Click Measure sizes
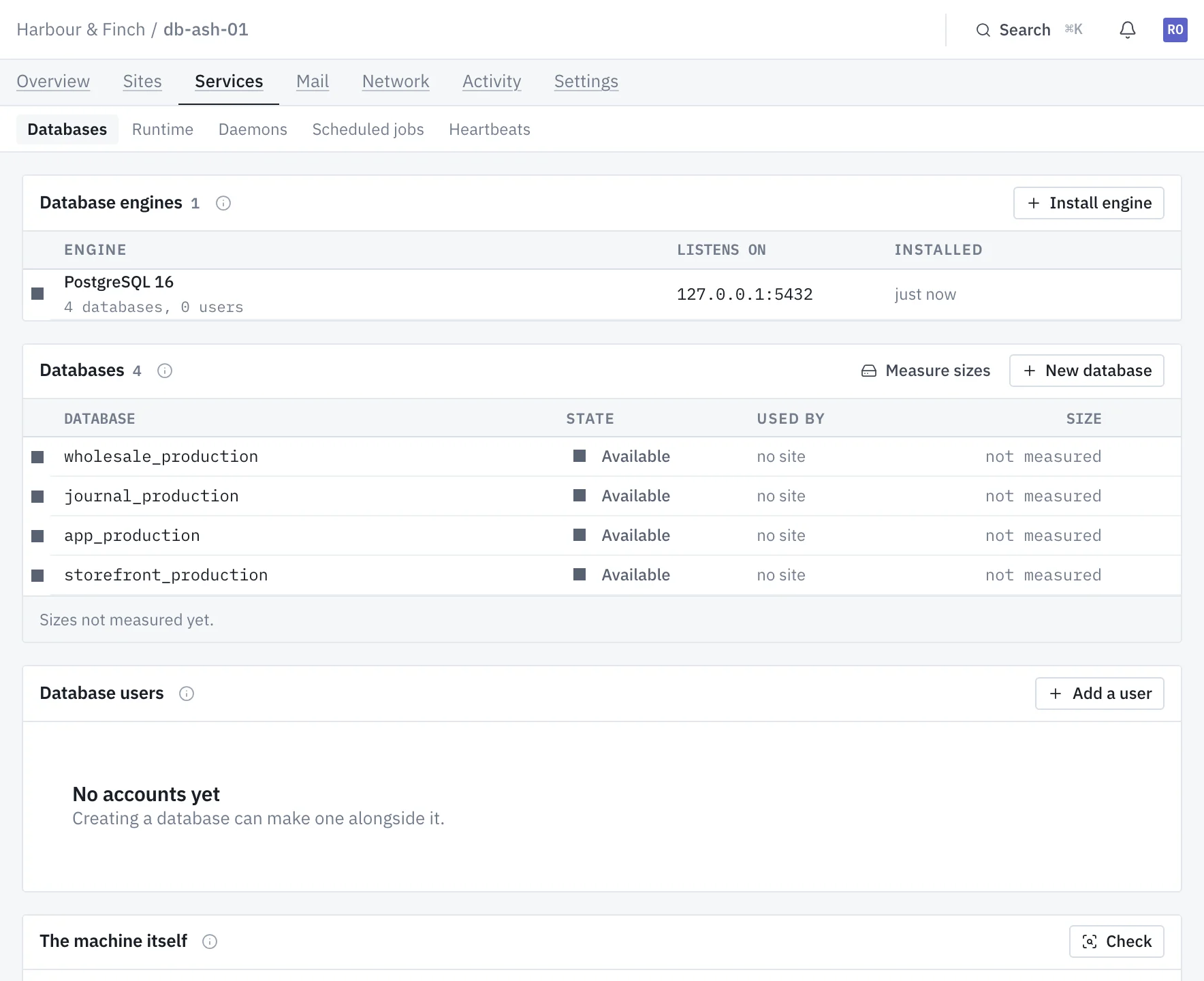The image size is (1204, 981). pos(925,371)
